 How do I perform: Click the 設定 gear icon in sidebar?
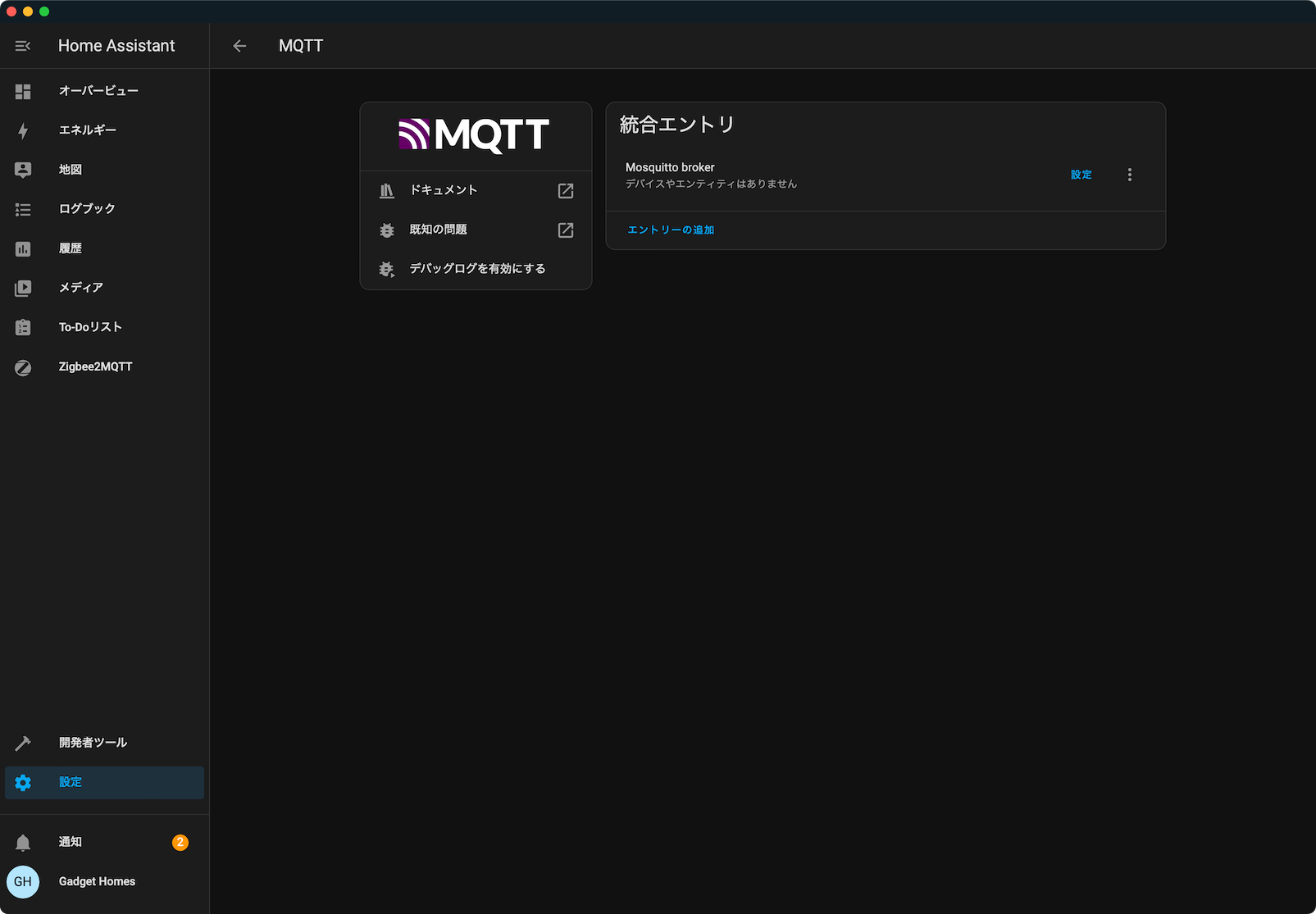coord(23,782)
